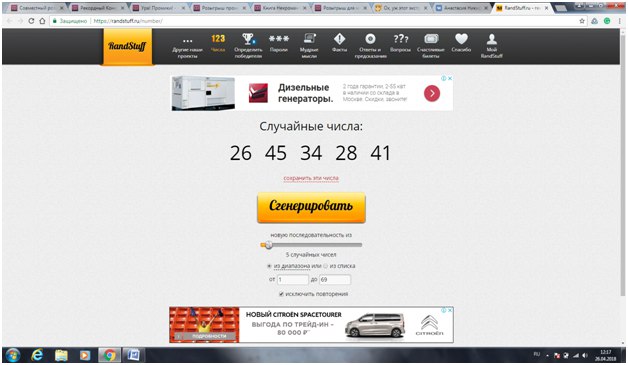The image size is (628, 365).
Task: Open the ball 'Ответы и предсказания' icon
Action: [x=370, y=39]
